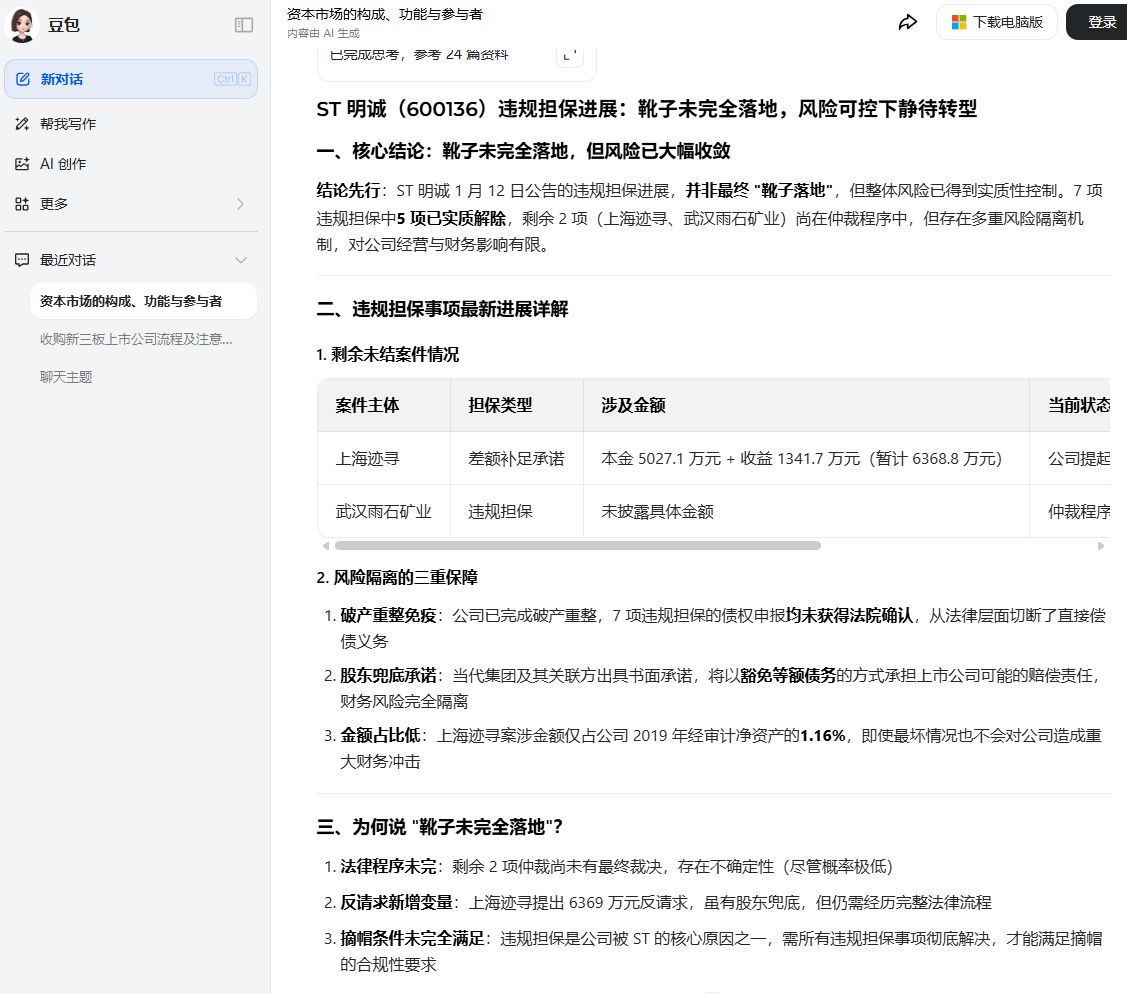This screenshot has width=1127, height=994.
Task: Click the Windows logo on download button
Action: pos(959,22)
